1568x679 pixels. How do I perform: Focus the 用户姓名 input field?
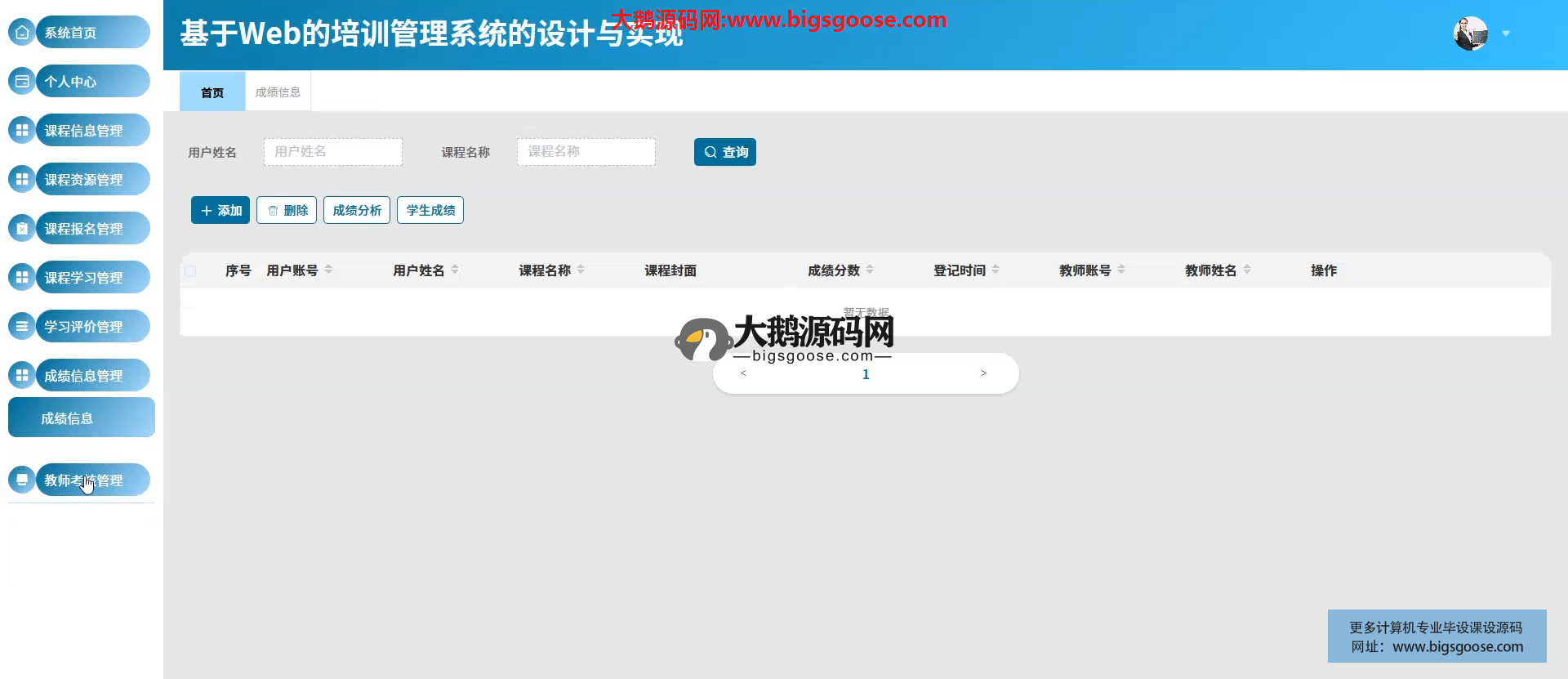[332, 152]
